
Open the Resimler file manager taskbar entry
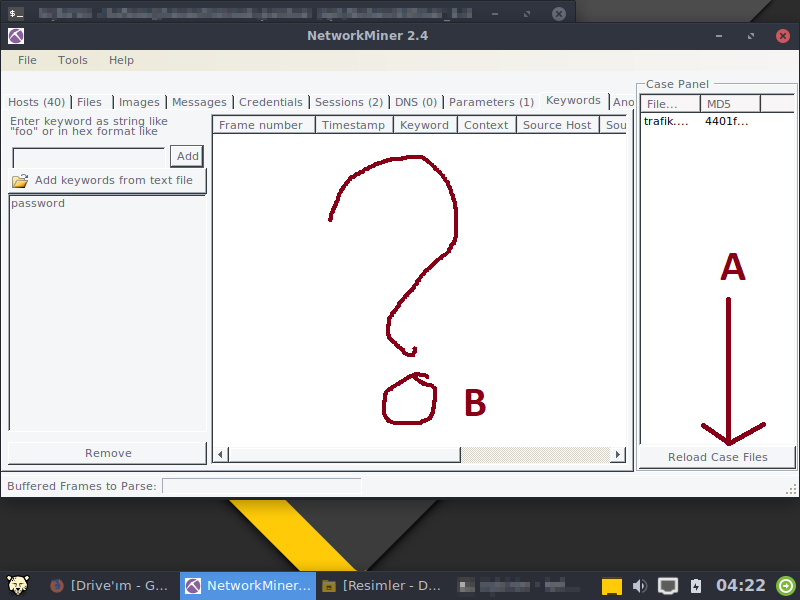[381, 586]
